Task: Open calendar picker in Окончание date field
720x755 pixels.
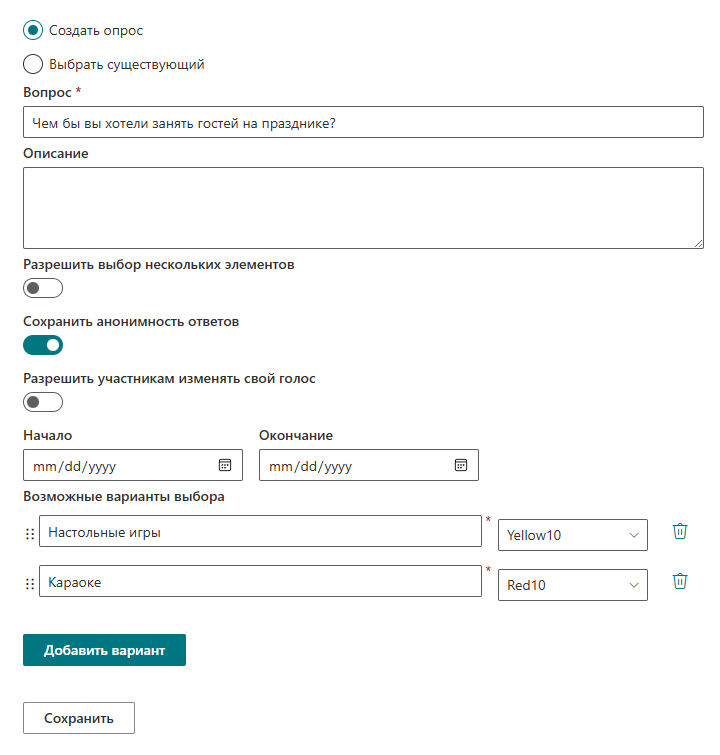Action: click(461, 465)
